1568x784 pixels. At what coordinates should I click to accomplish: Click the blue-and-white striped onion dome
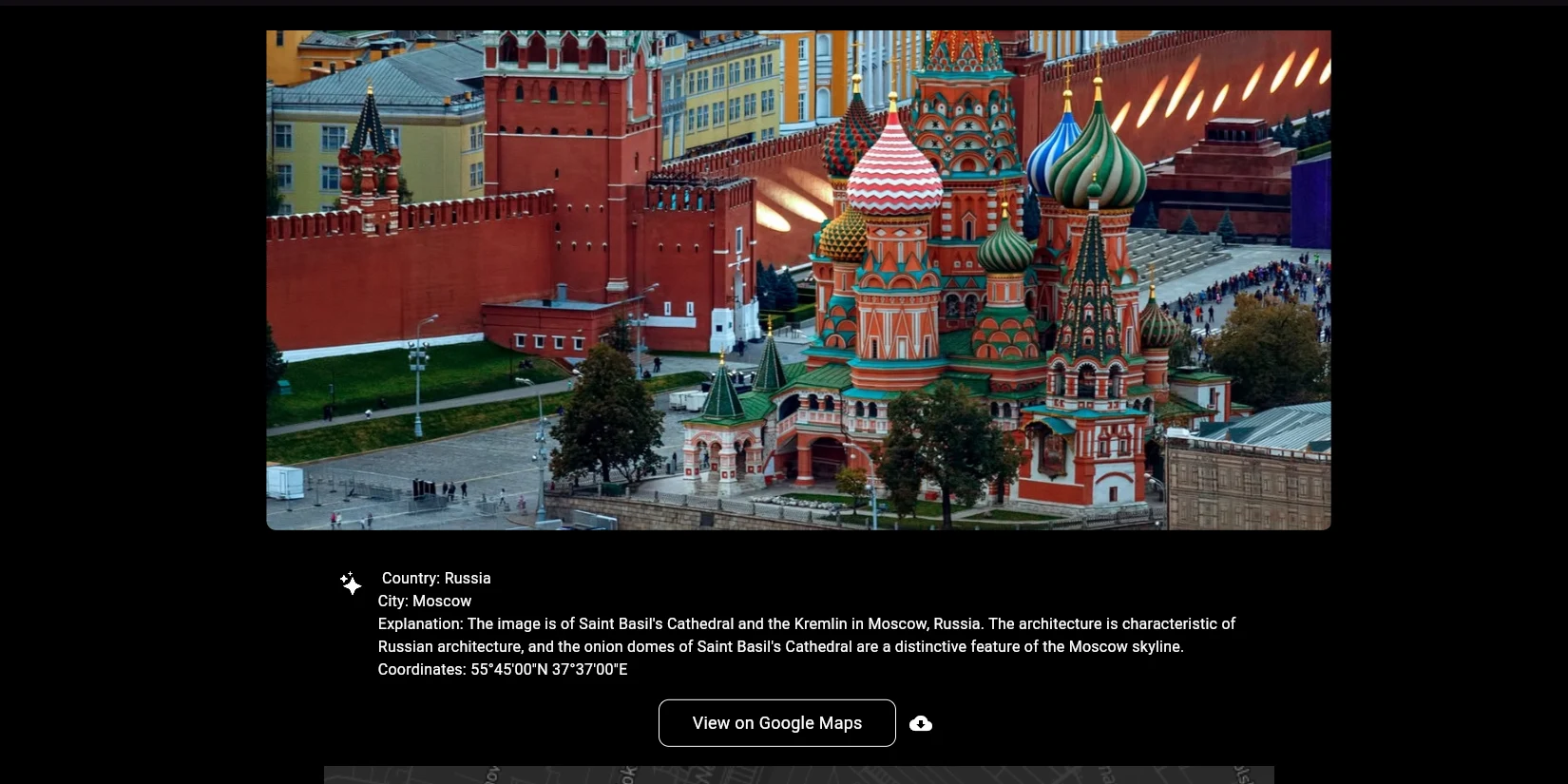coord(1055,152)
